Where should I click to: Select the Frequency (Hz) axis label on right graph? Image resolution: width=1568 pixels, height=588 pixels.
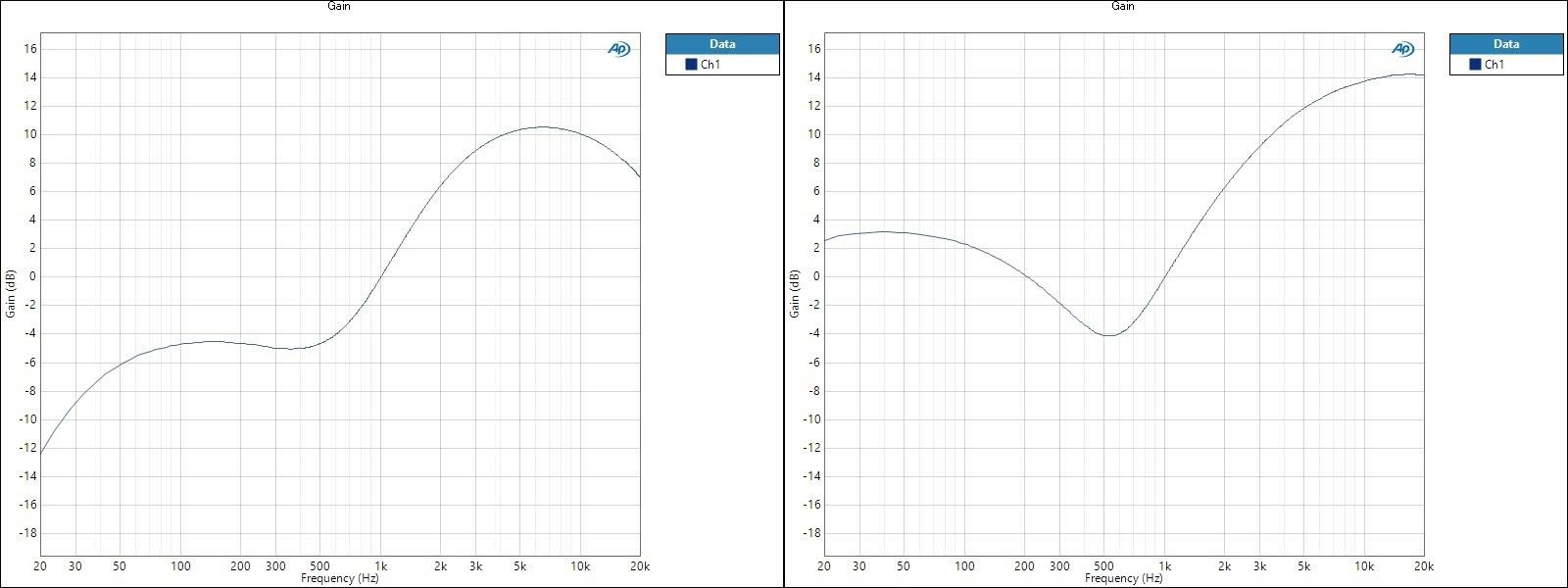pyautogui.click(x=1123, y=578)
